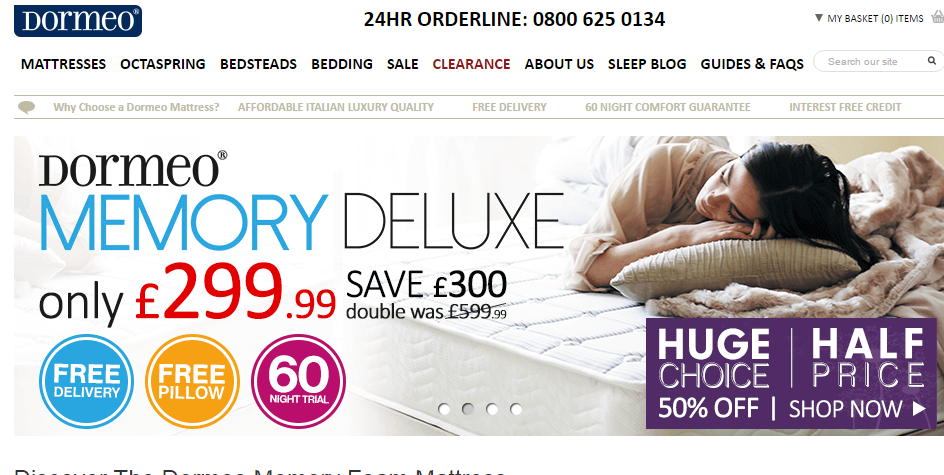The height and width of the screenshot is (475, 944).
Task: Click the pink 60 Night Trial badge
Action: tap(298, 381)
